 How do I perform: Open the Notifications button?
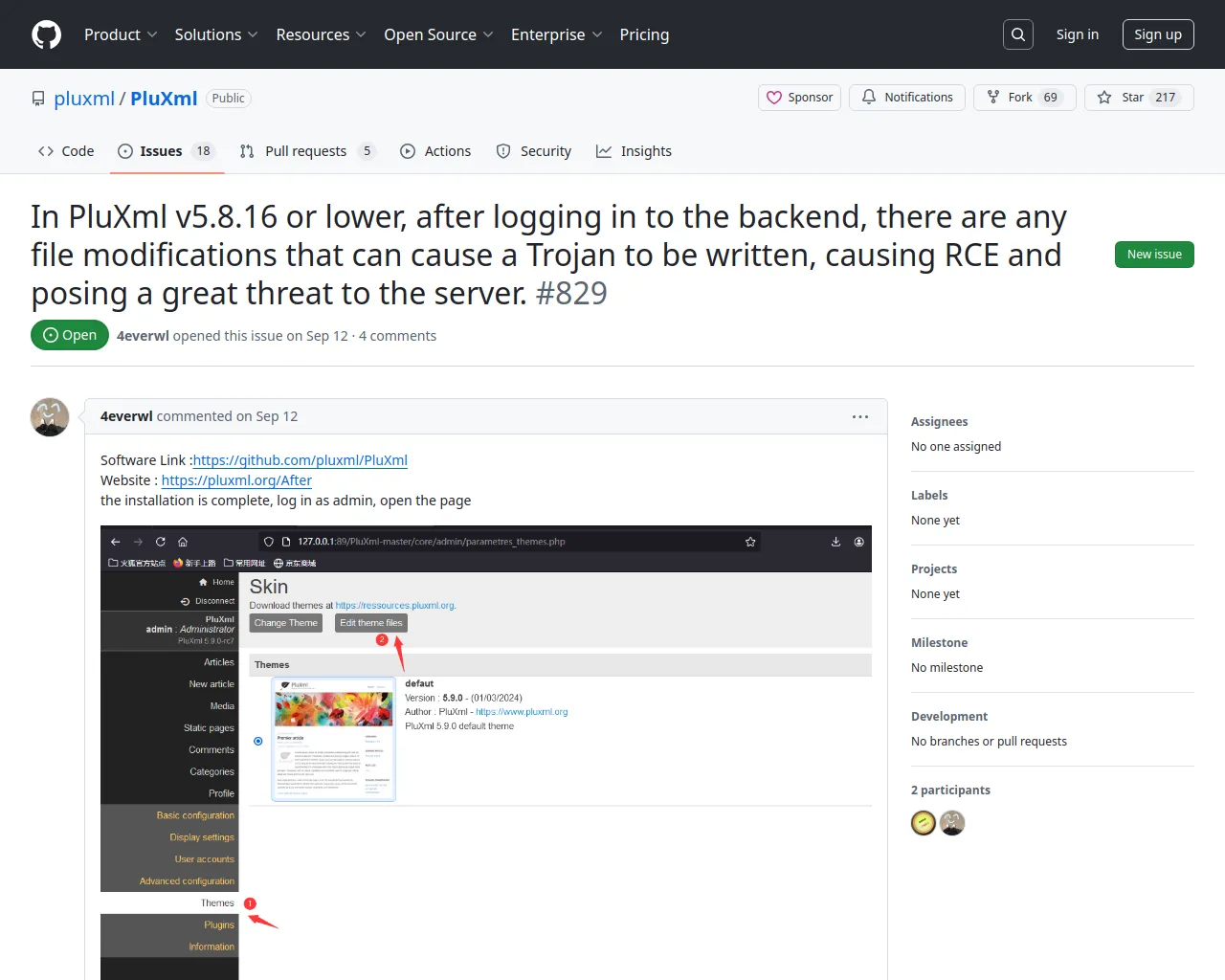tap(907, 98)
